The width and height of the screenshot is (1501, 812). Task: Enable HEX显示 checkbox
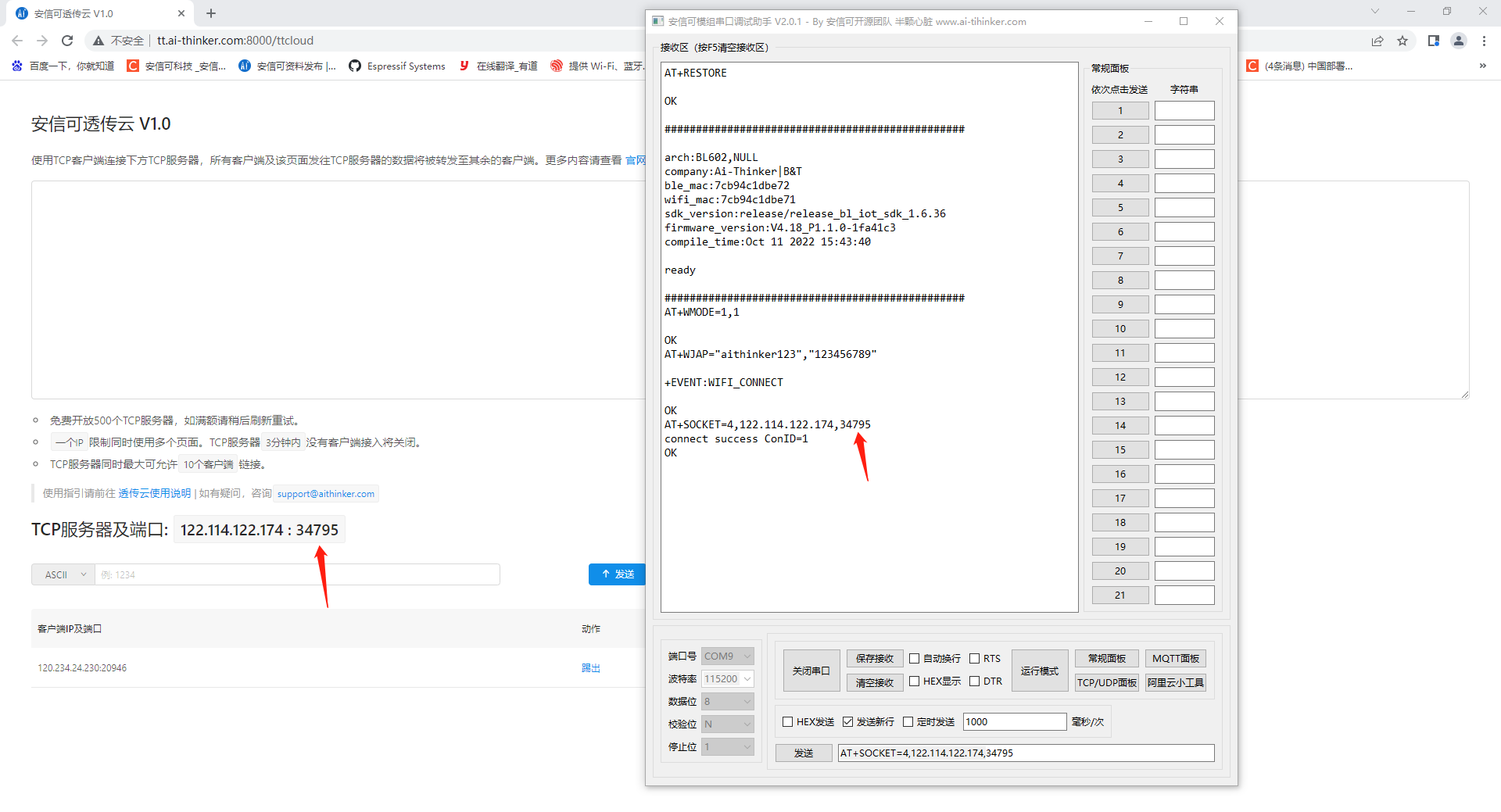[x=914, y=681]
